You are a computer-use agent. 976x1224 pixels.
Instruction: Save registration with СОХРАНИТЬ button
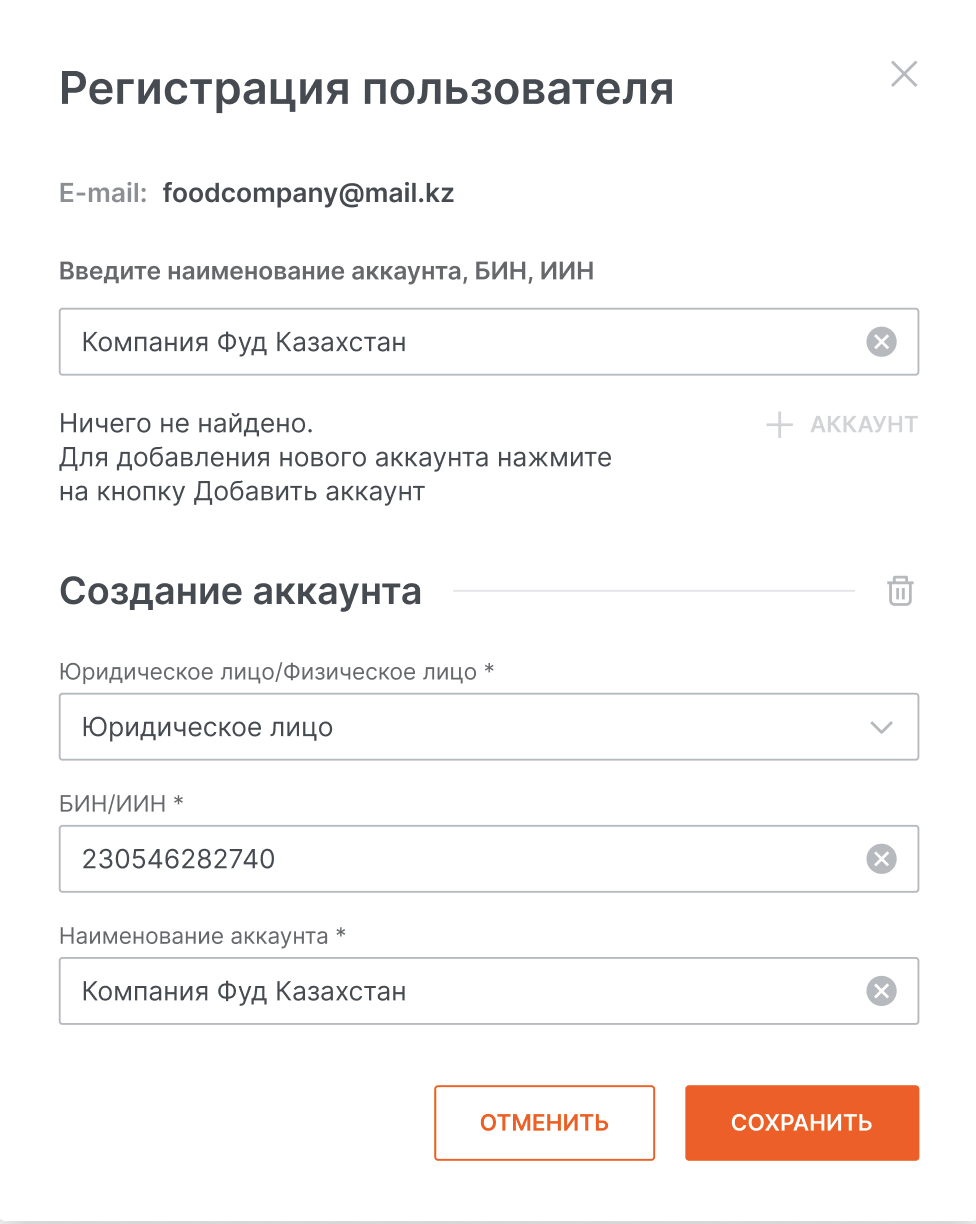point(801,1123)
